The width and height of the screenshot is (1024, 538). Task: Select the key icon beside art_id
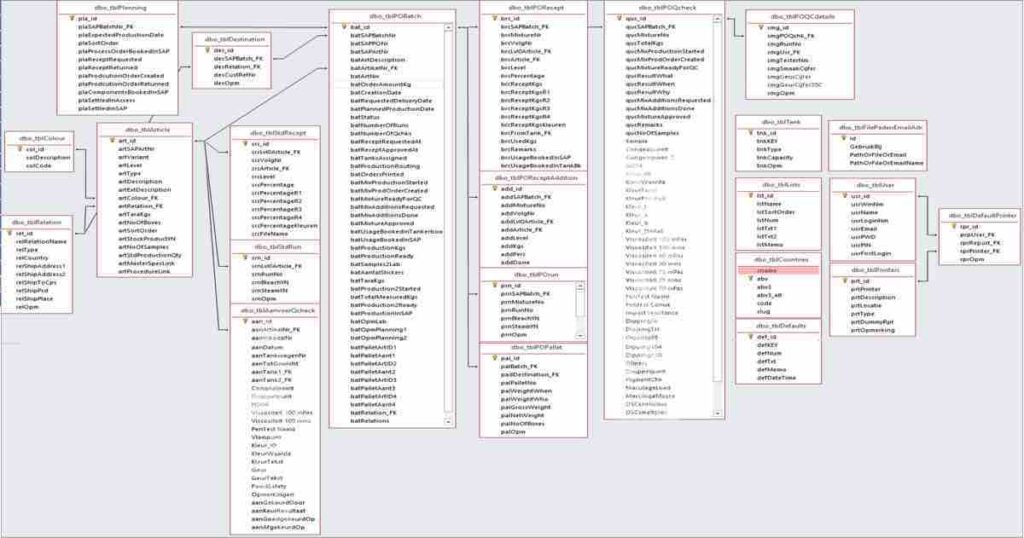point(109,141)
